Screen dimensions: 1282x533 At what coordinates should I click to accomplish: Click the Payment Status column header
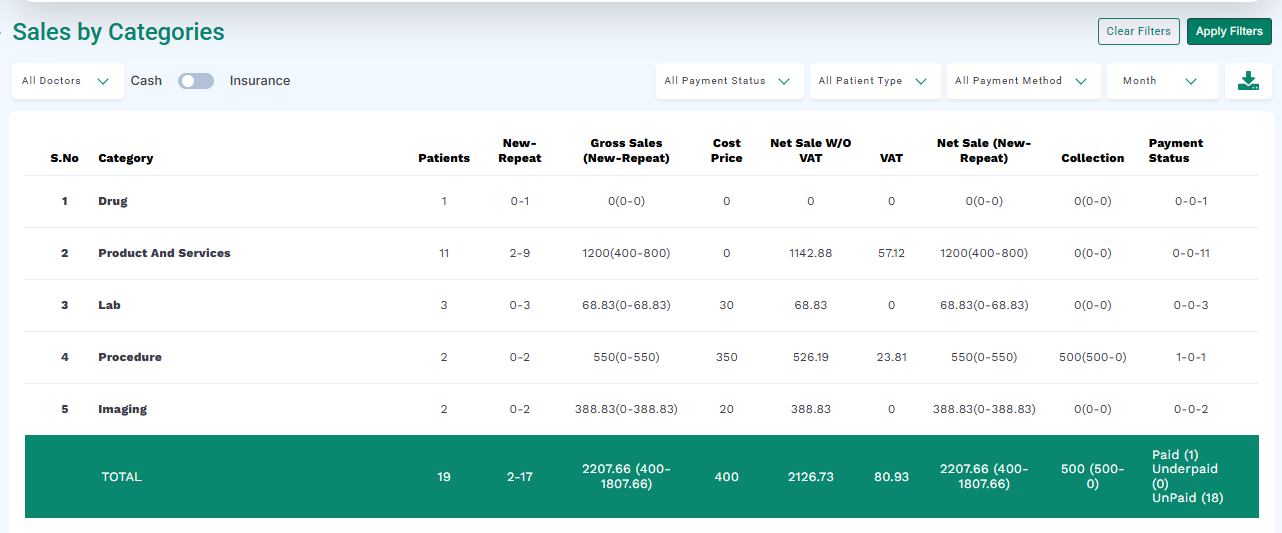tap(1176, 151)
